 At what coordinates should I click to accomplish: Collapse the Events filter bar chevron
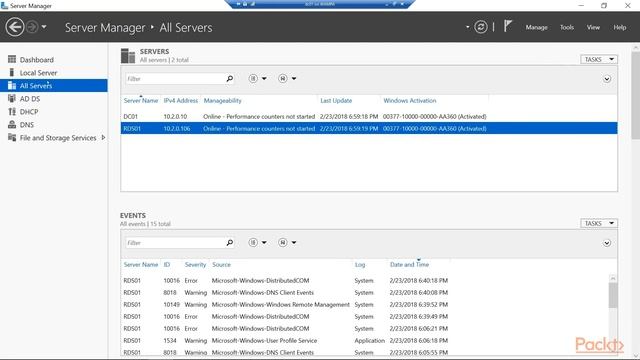pyautogui.click(x=607, y=243)
